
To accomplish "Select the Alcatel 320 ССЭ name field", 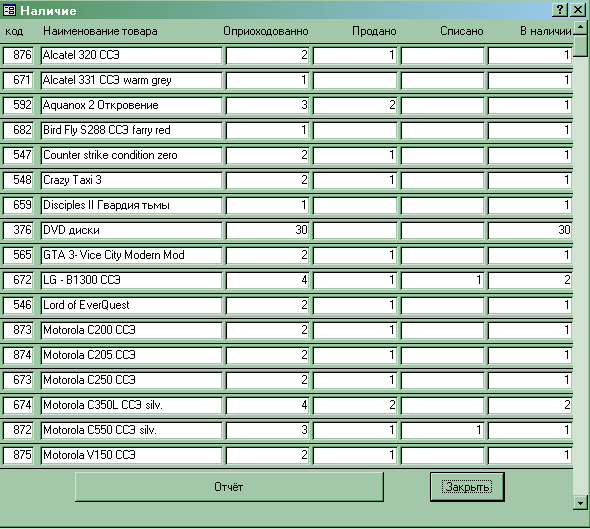I will 131,55.
